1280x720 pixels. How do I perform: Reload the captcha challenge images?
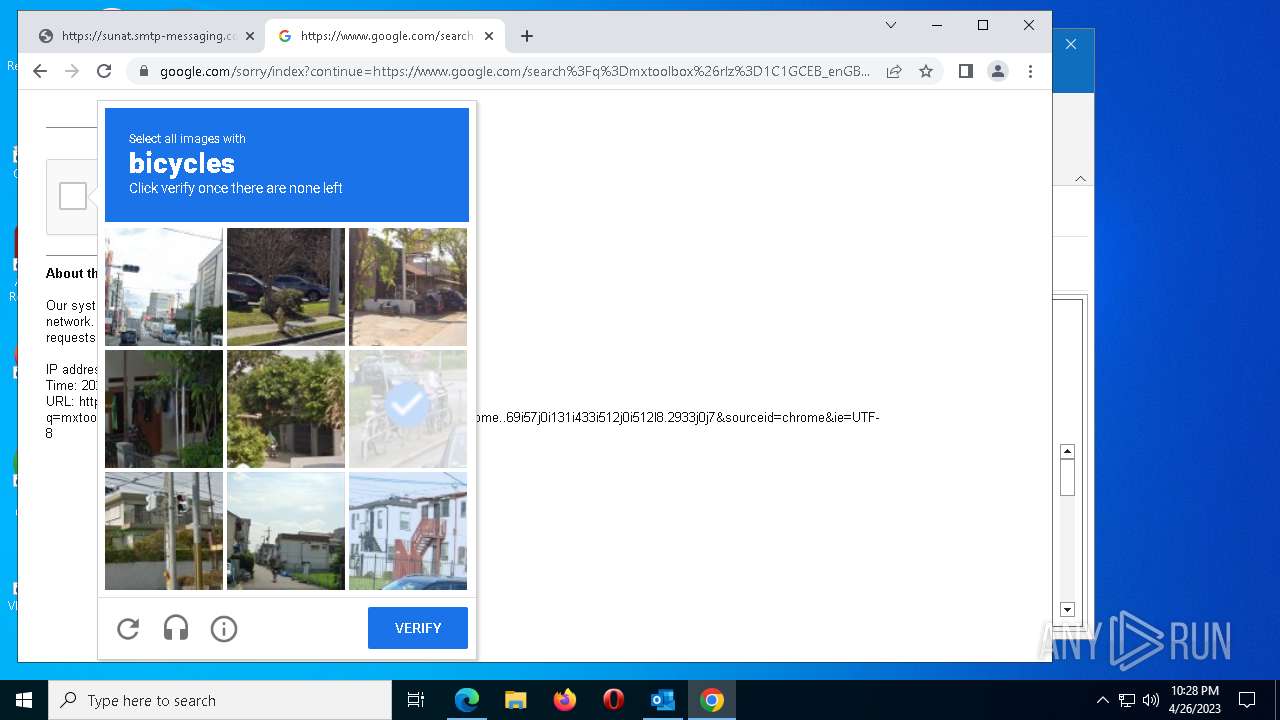pyautogui.click(x=128, y=629)
